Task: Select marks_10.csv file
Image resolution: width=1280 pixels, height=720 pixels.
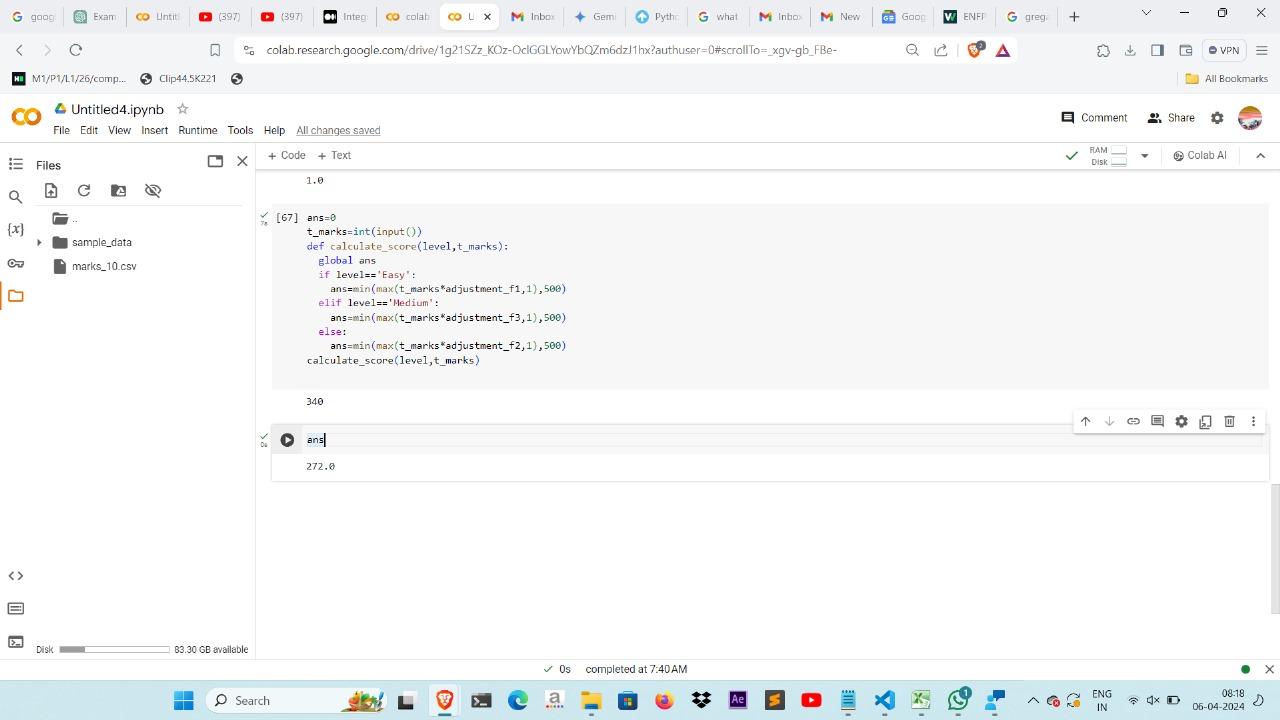Action: pyautogui.click(x=104, y=266)
